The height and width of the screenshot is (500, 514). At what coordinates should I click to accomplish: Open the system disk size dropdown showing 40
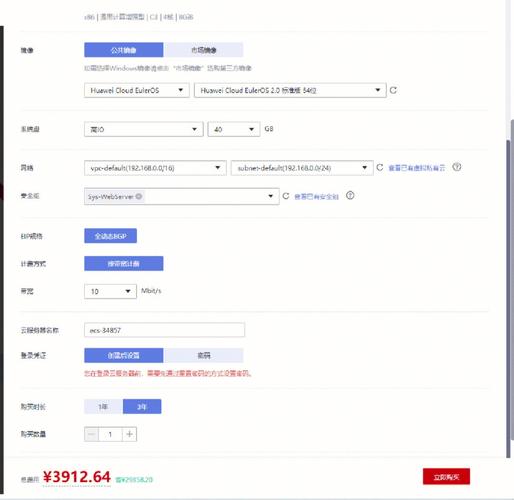pyautogui.click(x=234, y=129)
